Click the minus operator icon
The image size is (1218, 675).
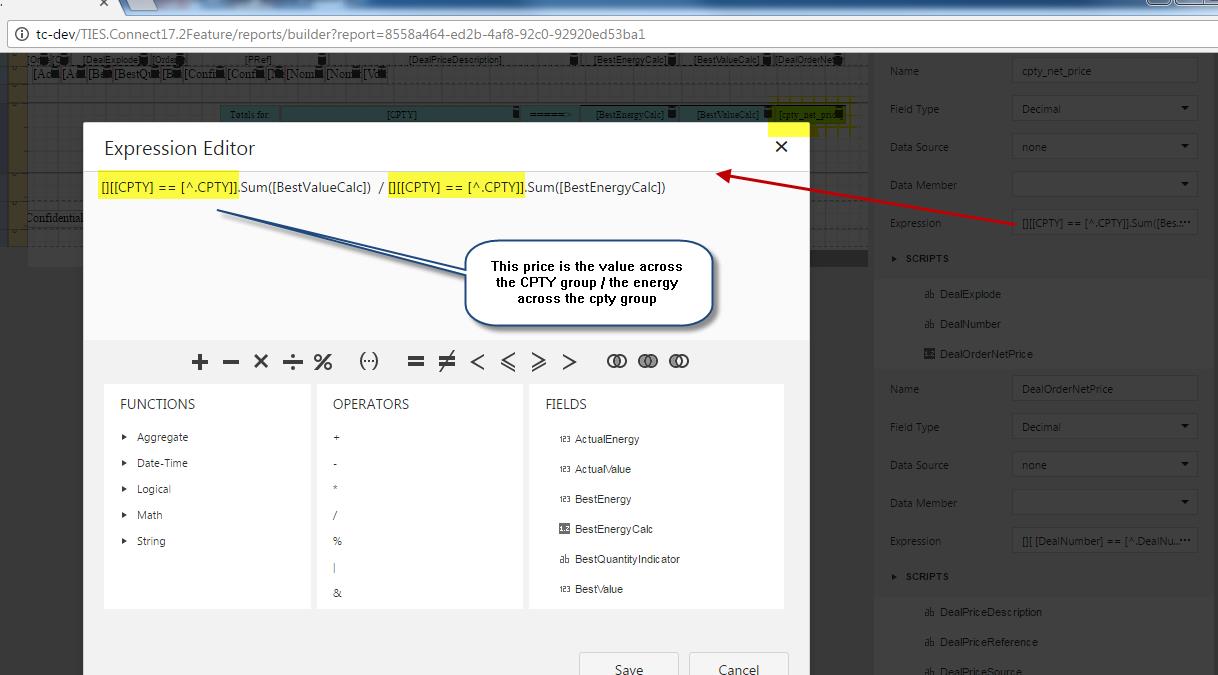pos(231,362)
